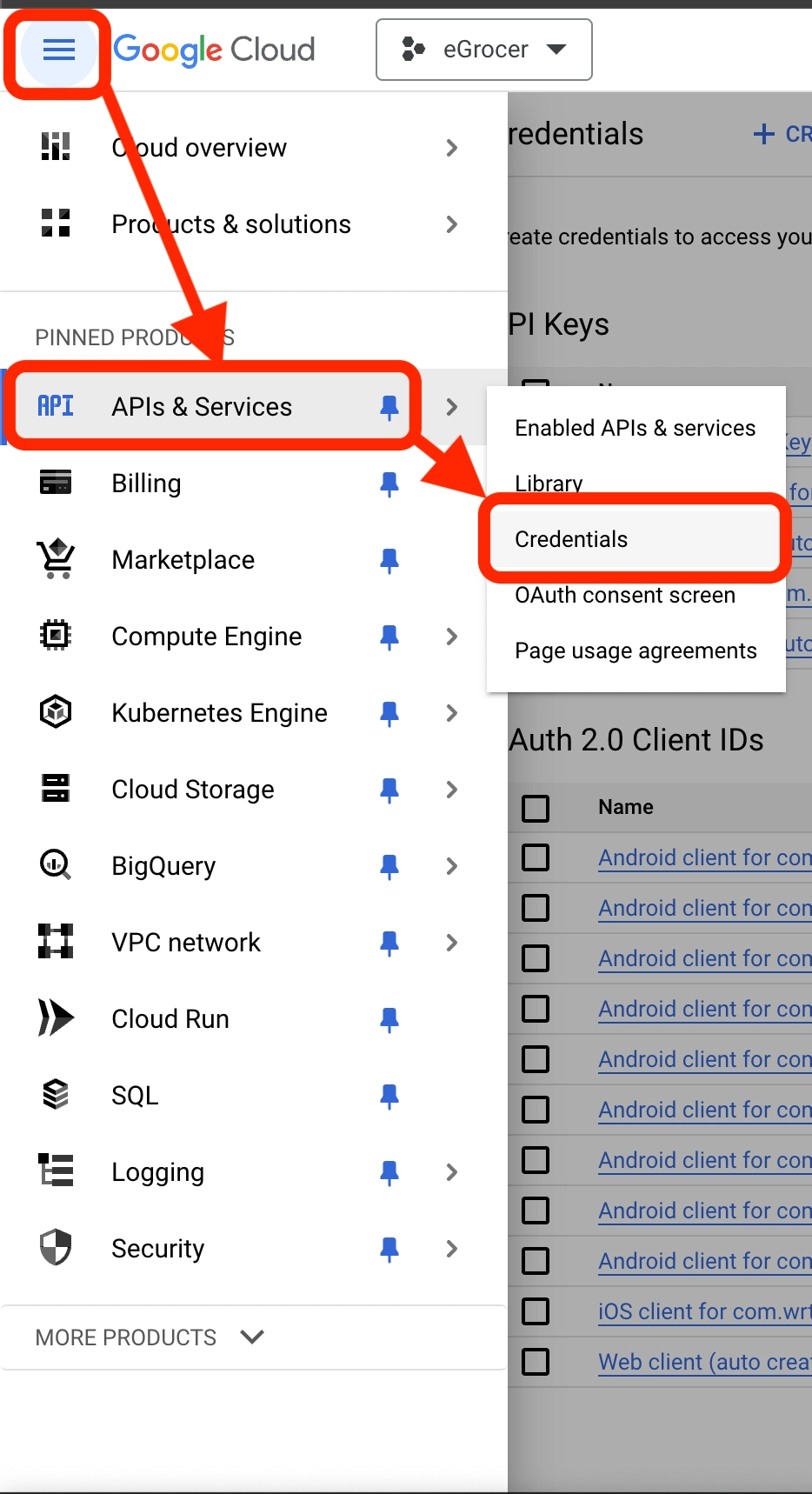
Task: Click the Cloud overview icon
Action: (56, 147)
